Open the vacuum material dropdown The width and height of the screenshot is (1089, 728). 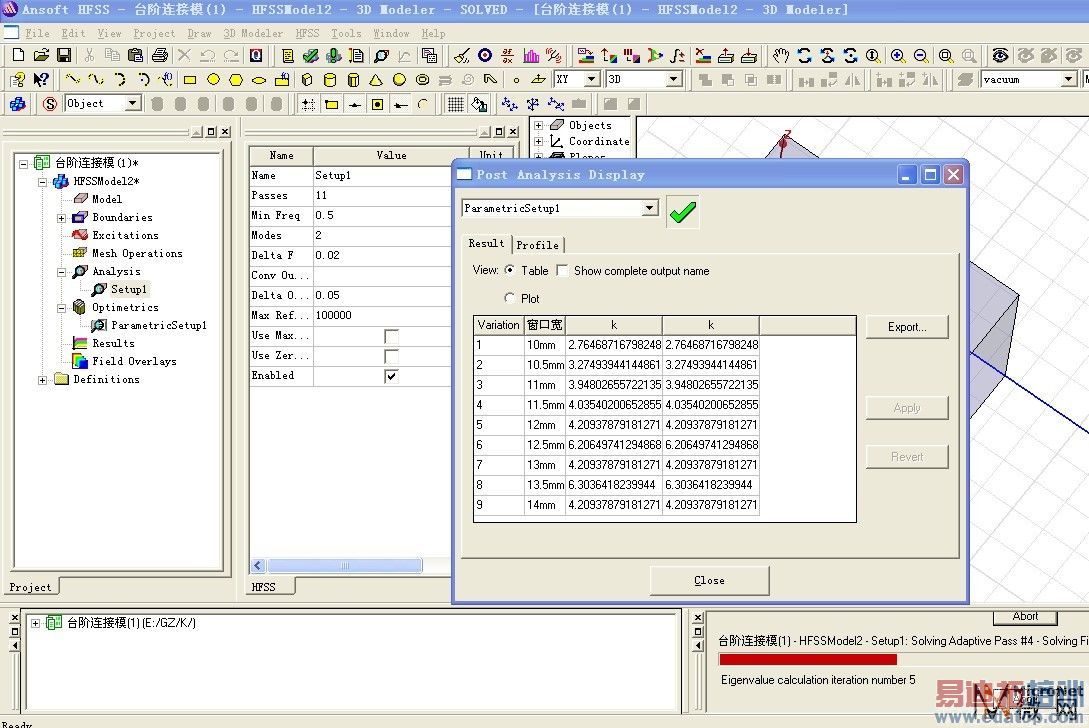pyautogui.click(x=1069, y=79)
